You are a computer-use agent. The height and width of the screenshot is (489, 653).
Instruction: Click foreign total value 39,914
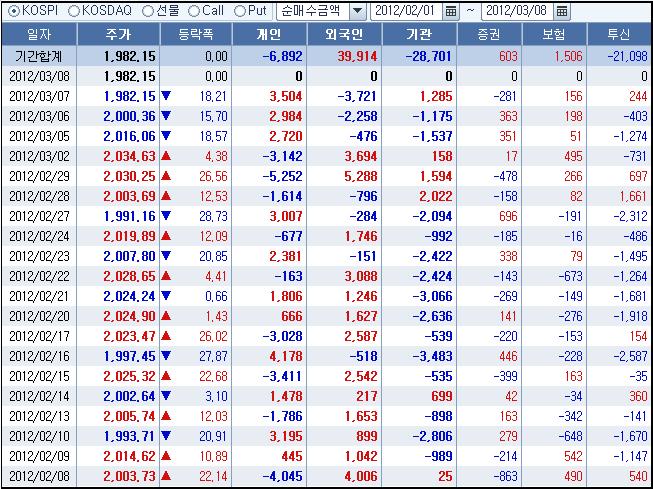pyautogui.click(x=355, y=56)
